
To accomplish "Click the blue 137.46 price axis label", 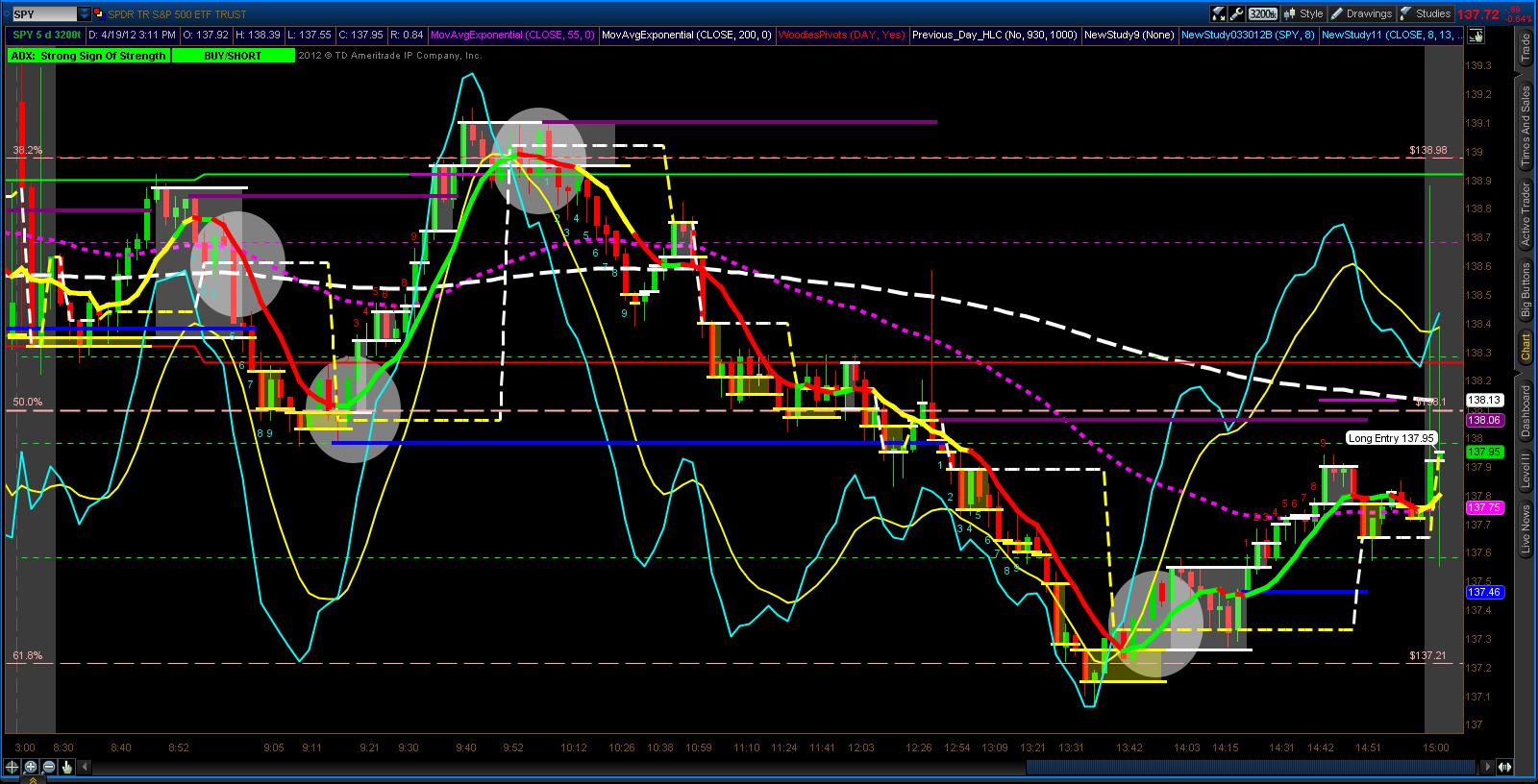I will pyautogui.click(x=1484, y=593).
